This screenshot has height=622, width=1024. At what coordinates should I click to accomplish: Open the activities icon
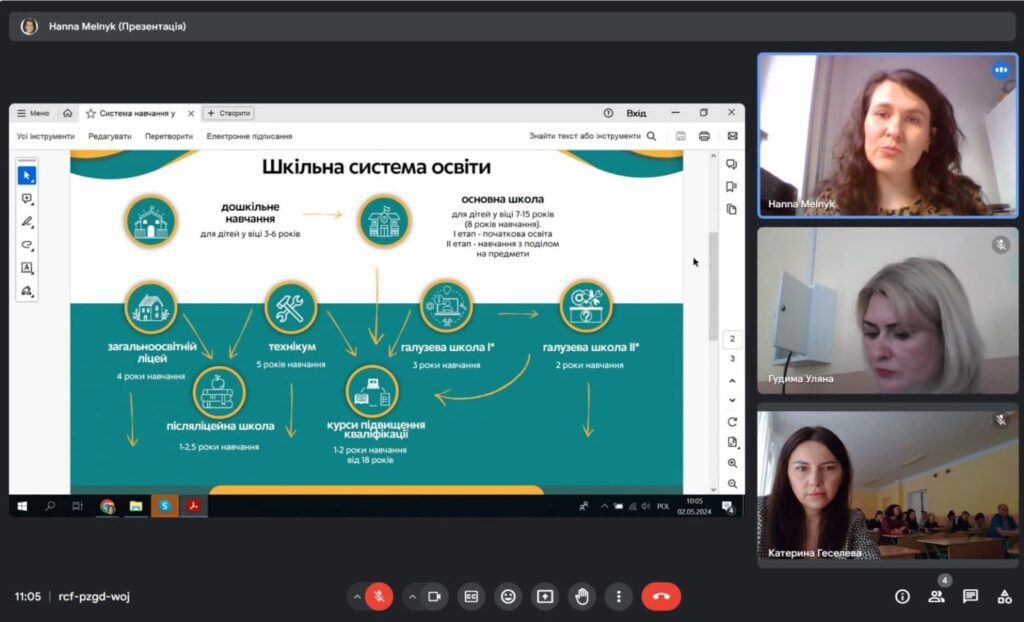1004,596
